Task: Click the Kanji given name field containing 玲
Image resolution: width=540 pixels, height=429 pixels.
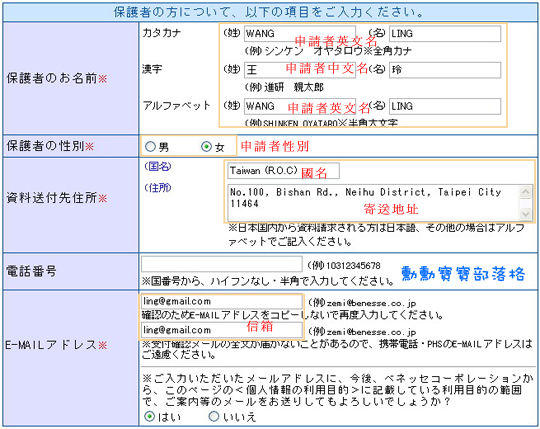Action: coord(445,70)
